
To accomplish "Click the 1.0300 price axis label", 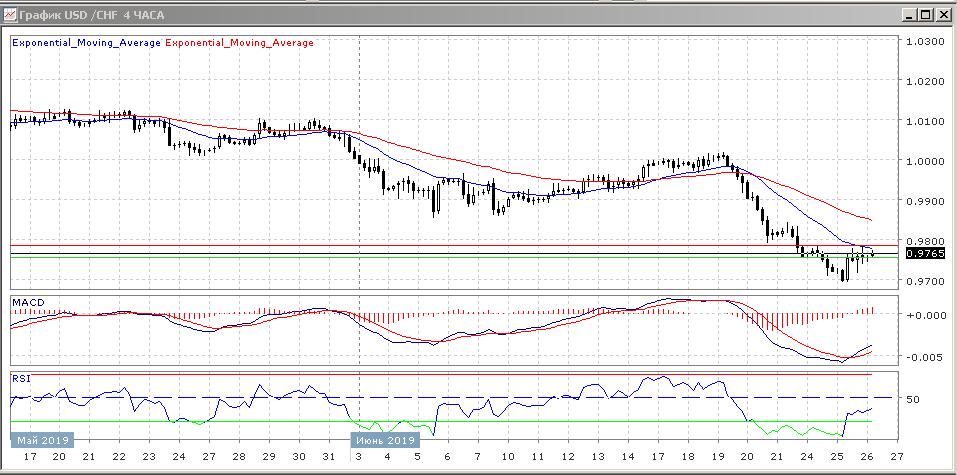I will click(x=924, y=42).
